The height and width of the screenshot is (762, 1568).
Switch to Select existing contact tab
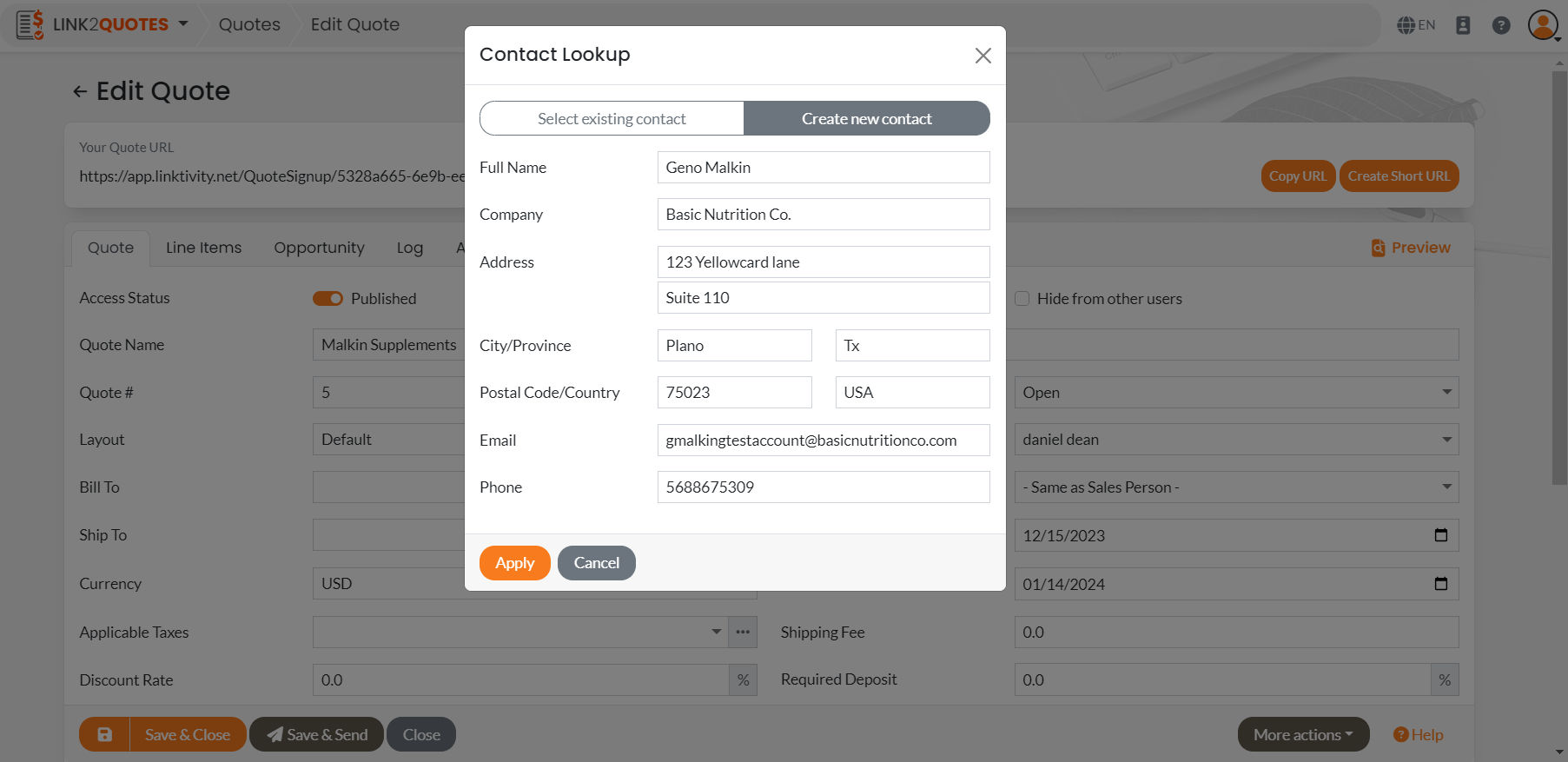pos(612,118)
